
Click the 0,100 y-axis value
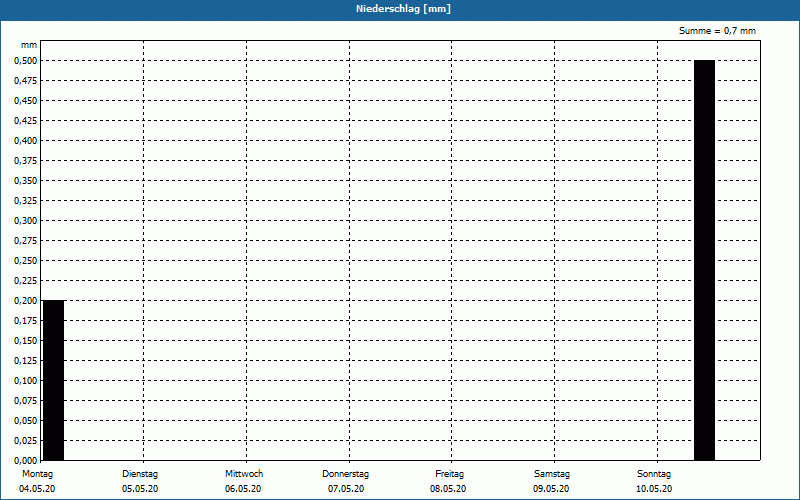click(26, 381)
